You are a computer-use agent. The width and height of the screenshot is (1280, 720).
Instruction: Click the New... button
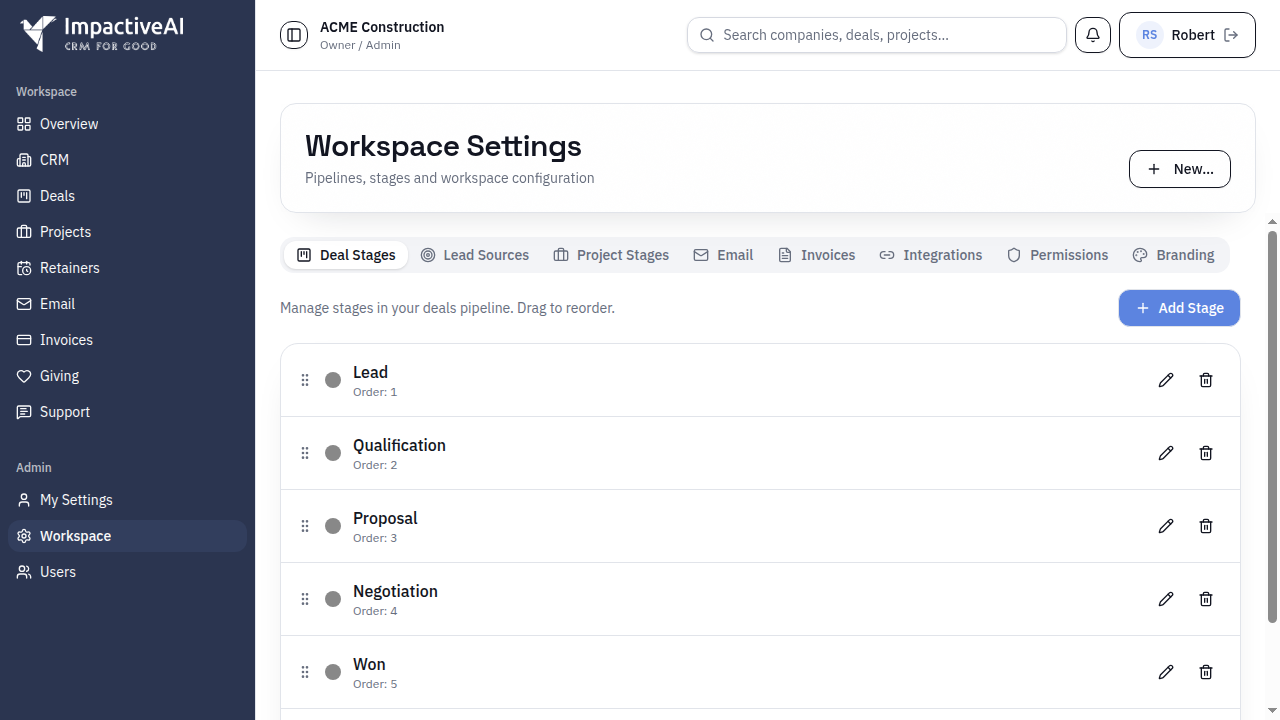point(1179,168)
